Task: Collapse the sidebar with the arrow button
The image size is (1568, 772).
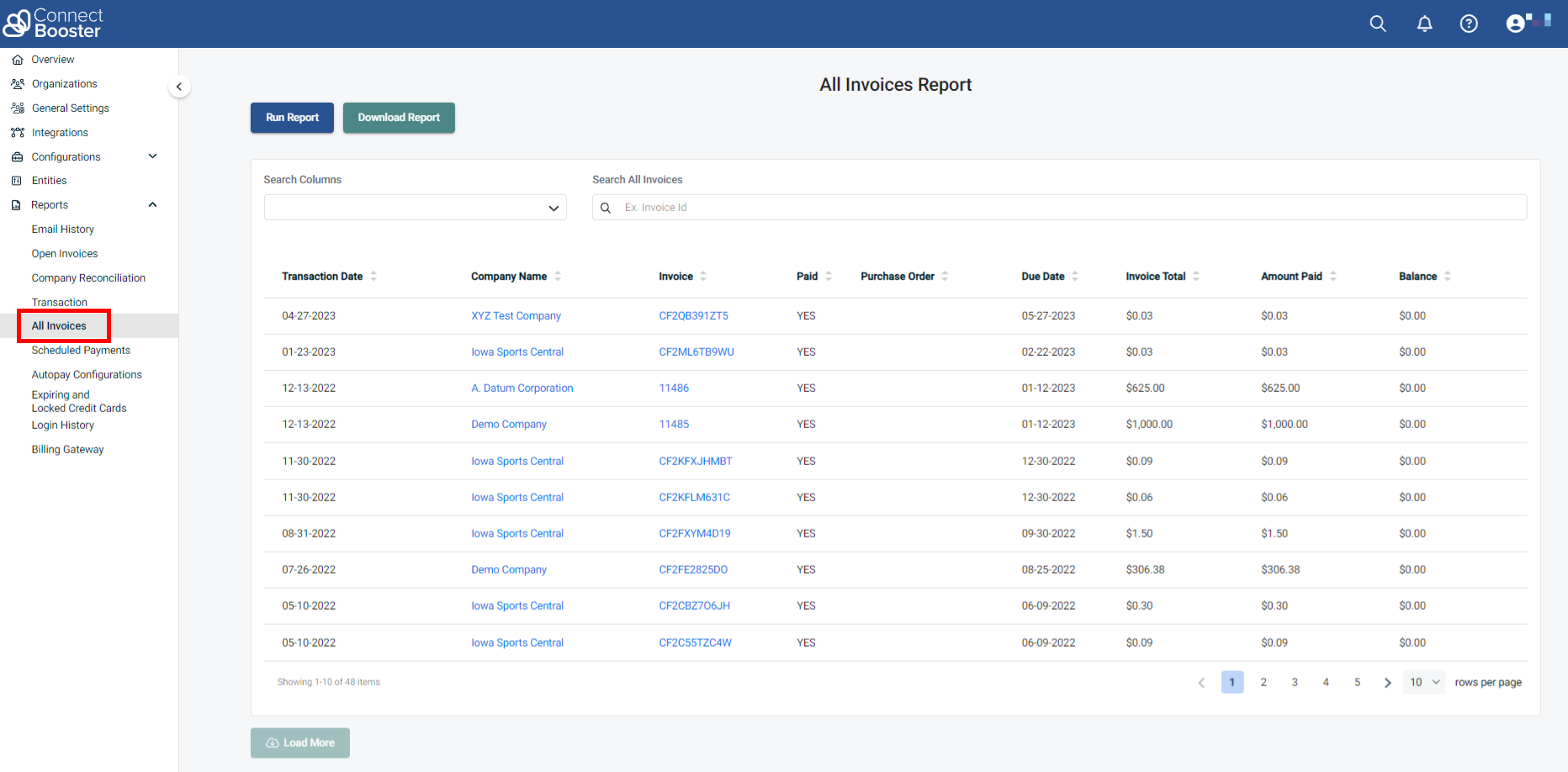Action: point(179,86)
